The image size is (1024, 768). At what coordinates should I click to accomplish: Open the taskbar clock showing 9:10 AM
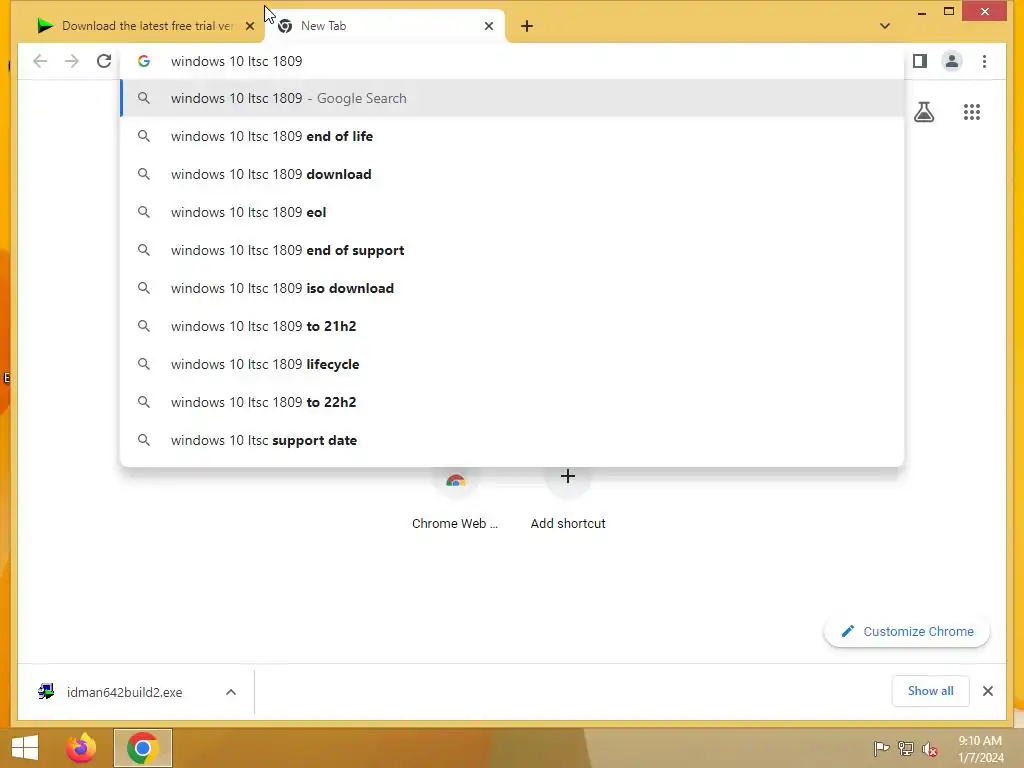coord(980,749)
